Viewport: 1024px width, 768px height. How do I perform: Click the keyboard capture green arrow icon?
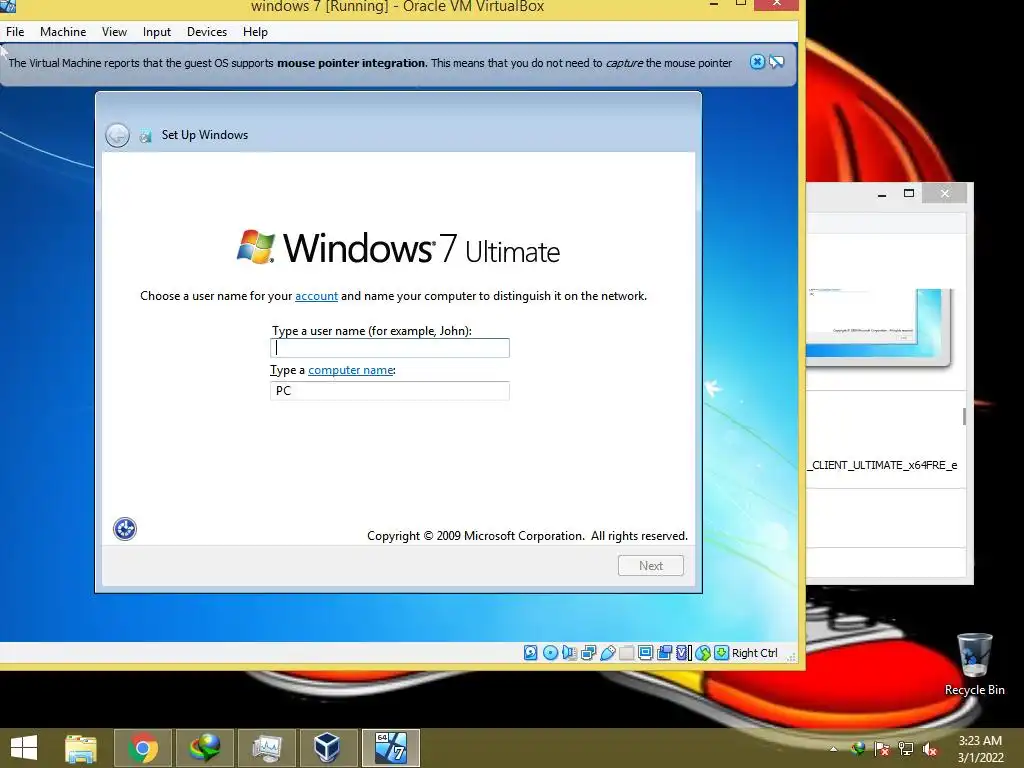721,652
